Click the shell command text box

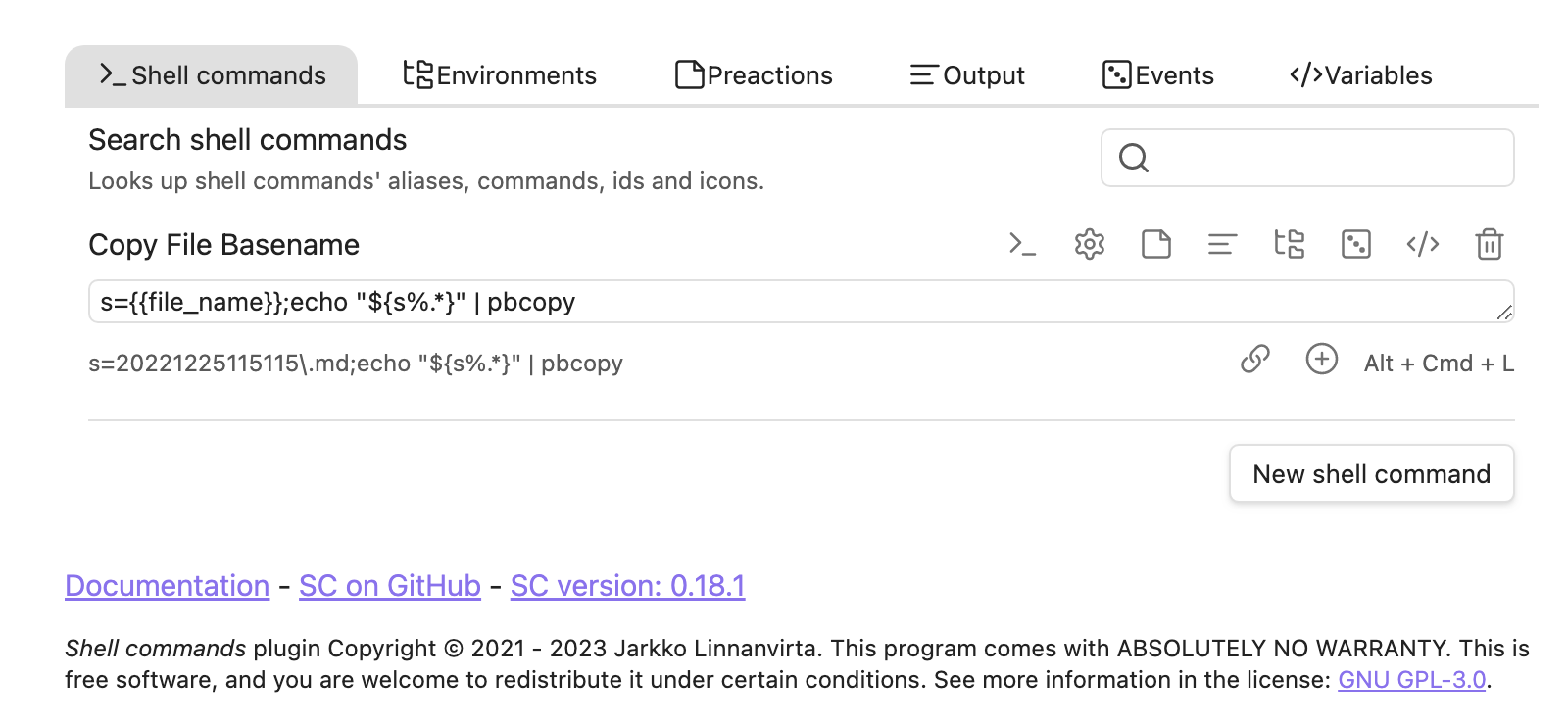(784, 302)
